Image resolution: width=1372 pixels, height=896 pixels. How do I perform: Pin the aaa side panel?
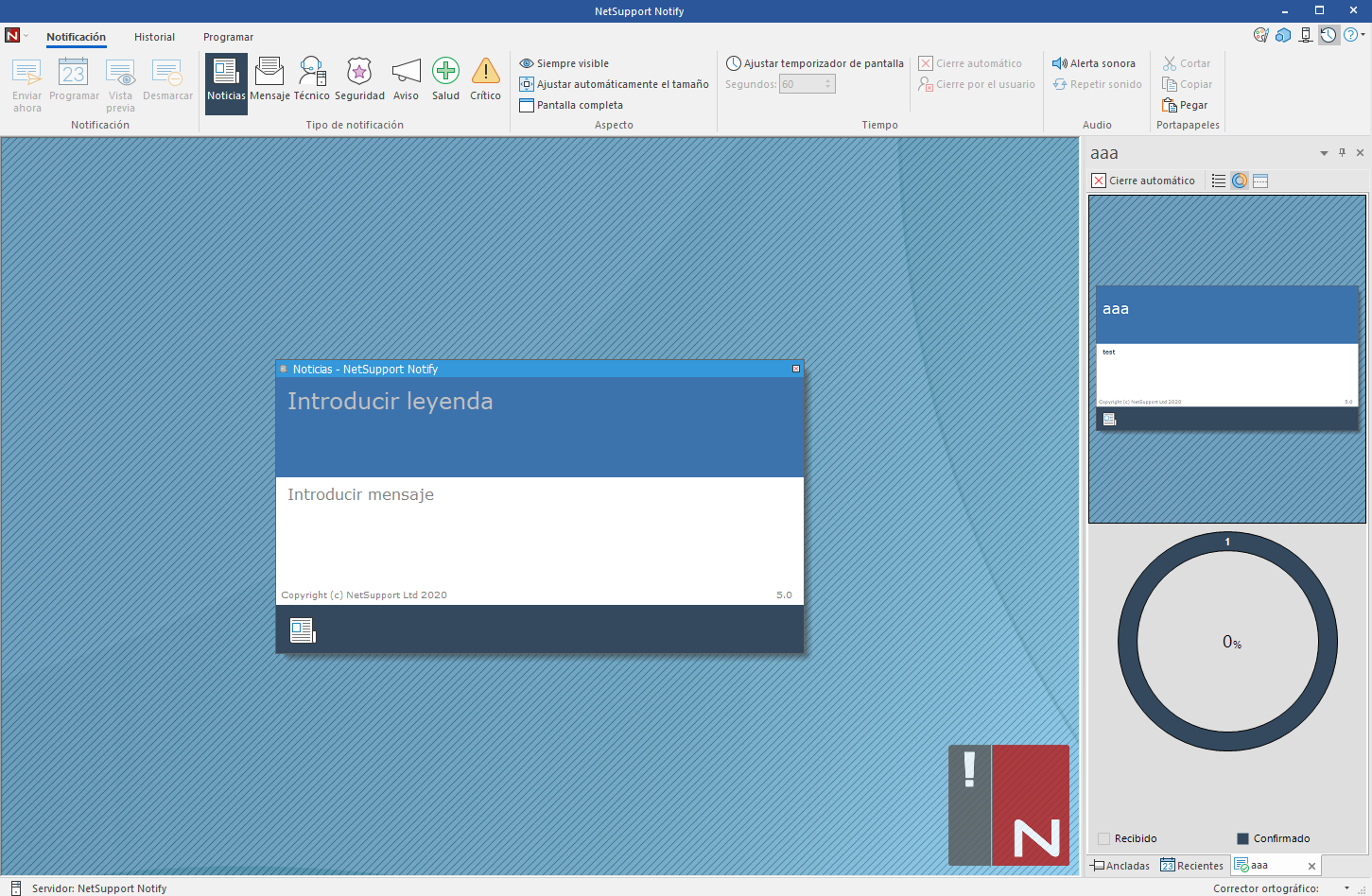[1342, 152]
